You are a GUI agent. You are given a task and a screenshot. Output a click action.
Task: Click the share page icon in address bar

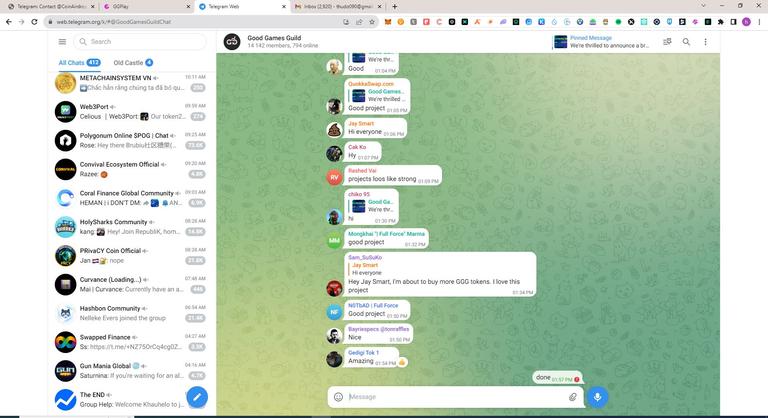[359, 22]
